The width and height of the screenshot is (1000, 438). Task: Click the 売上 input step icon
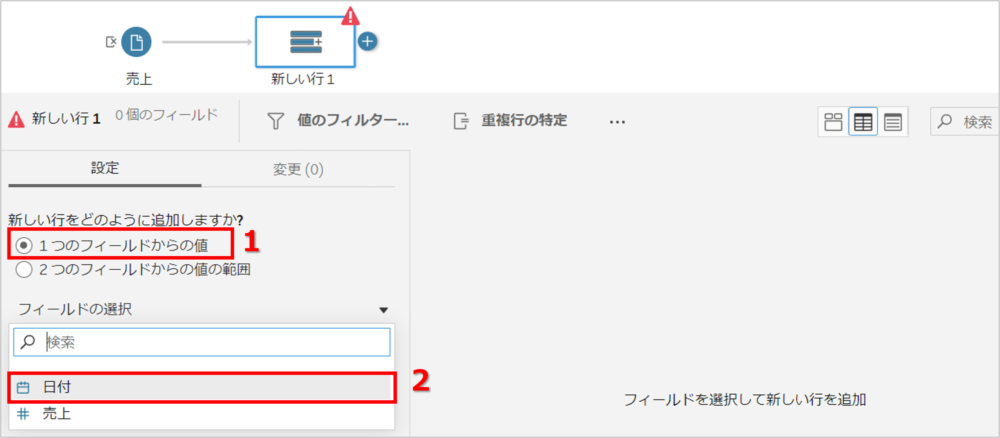click(x=136, y=42)
